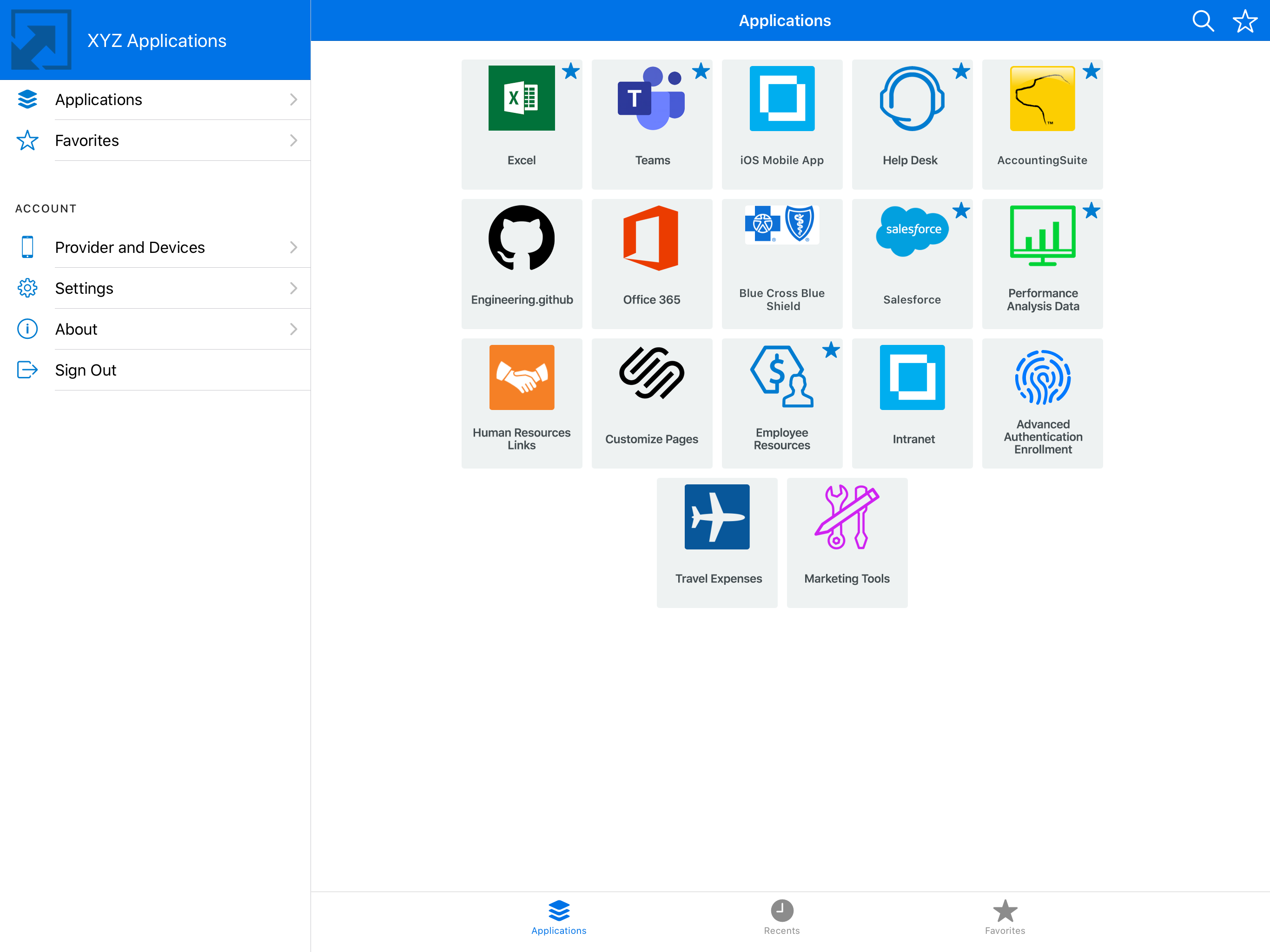
Task: Open the iOS Mobile App tile
Action: pos(782,124)
